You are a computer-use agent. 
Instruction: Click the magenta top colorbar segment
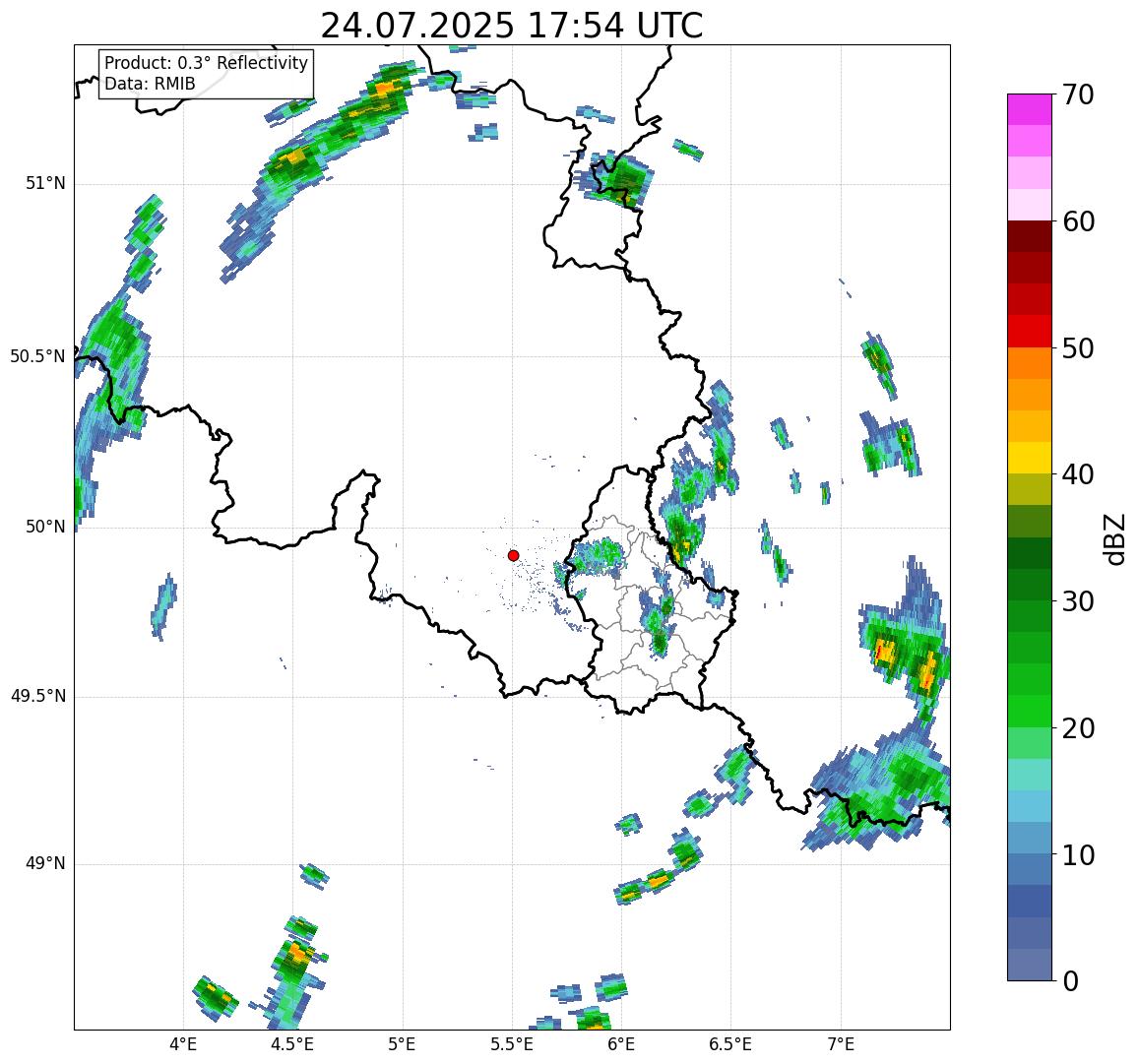pos(1030,109)
